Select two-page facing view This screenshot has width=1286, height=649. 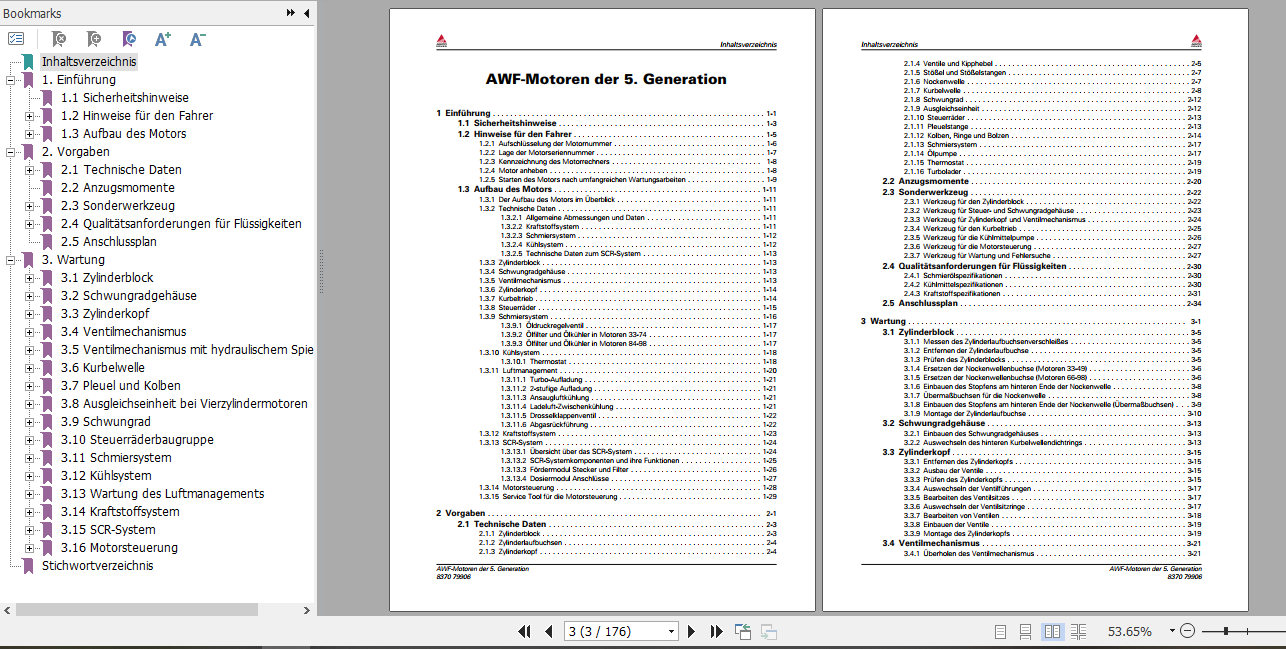click(1052, 631)
